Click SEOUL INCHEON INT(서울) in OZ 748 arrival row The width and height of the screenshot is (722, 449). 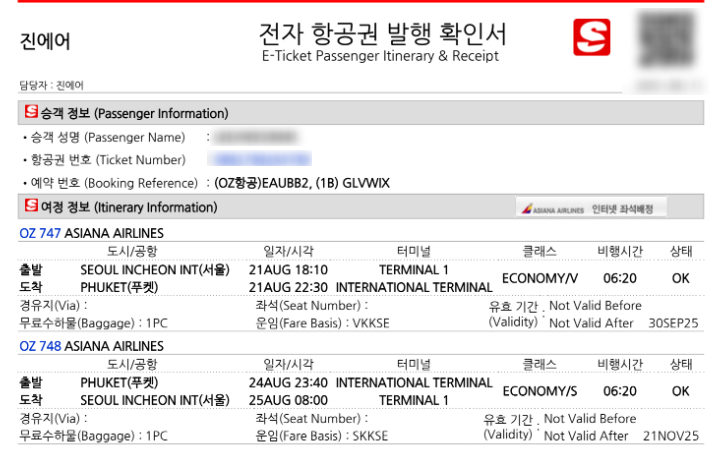(155, 400)
